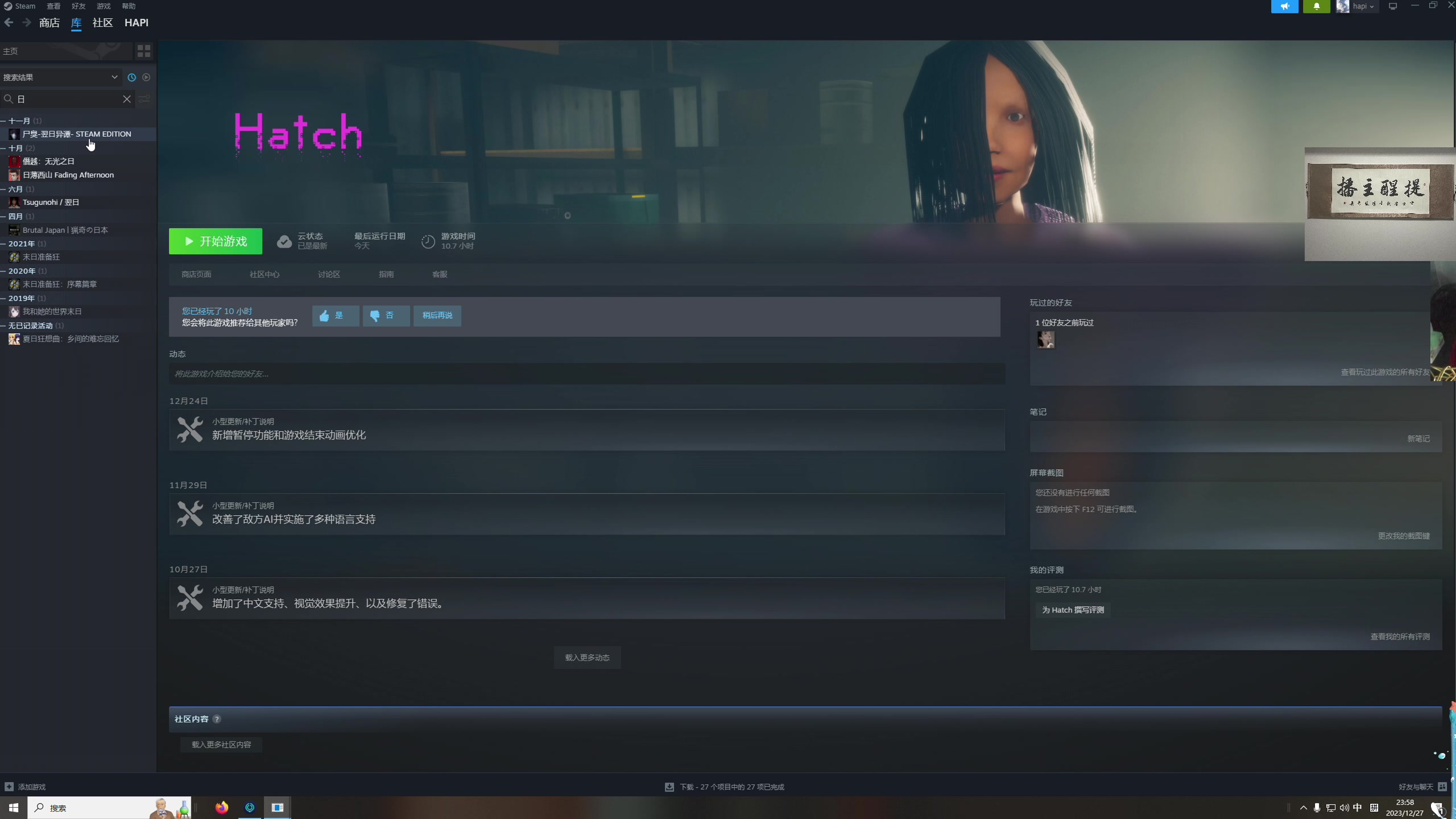Image resolution: width=1456 pixels, height=819 pixels.
Task: Open advanced filter sliders icon
Action: point(144,99)
